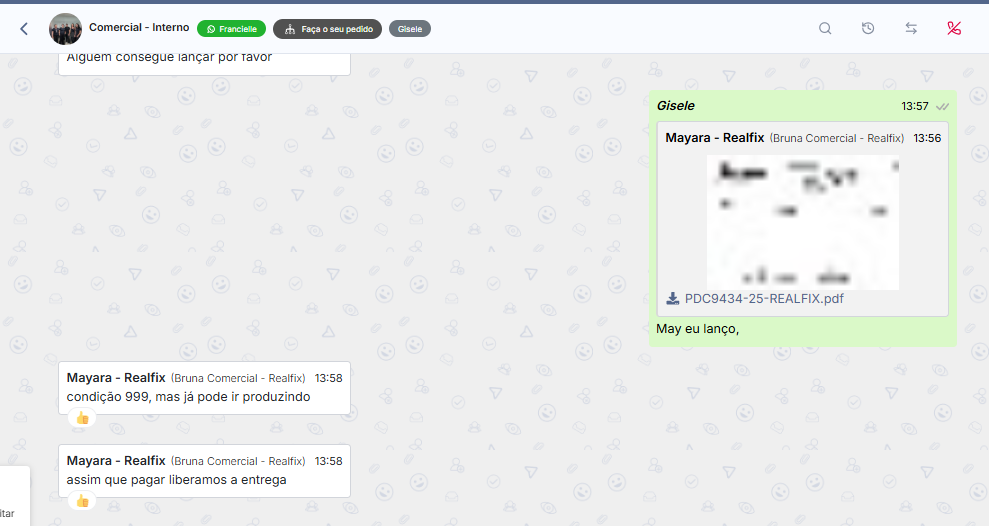Screen dimensions: 989x526
Task: Open the Comercial - Interno group avatar
Action: [66, 29]
